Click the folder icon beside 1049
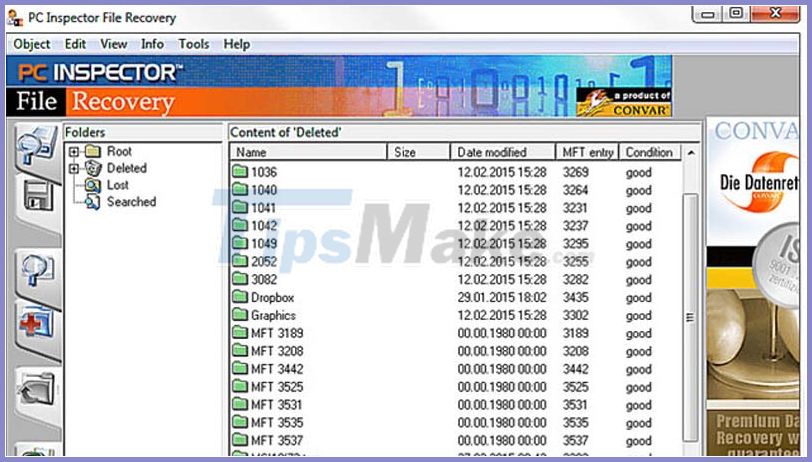Screen dimensions: 812x462 (240, 243)
